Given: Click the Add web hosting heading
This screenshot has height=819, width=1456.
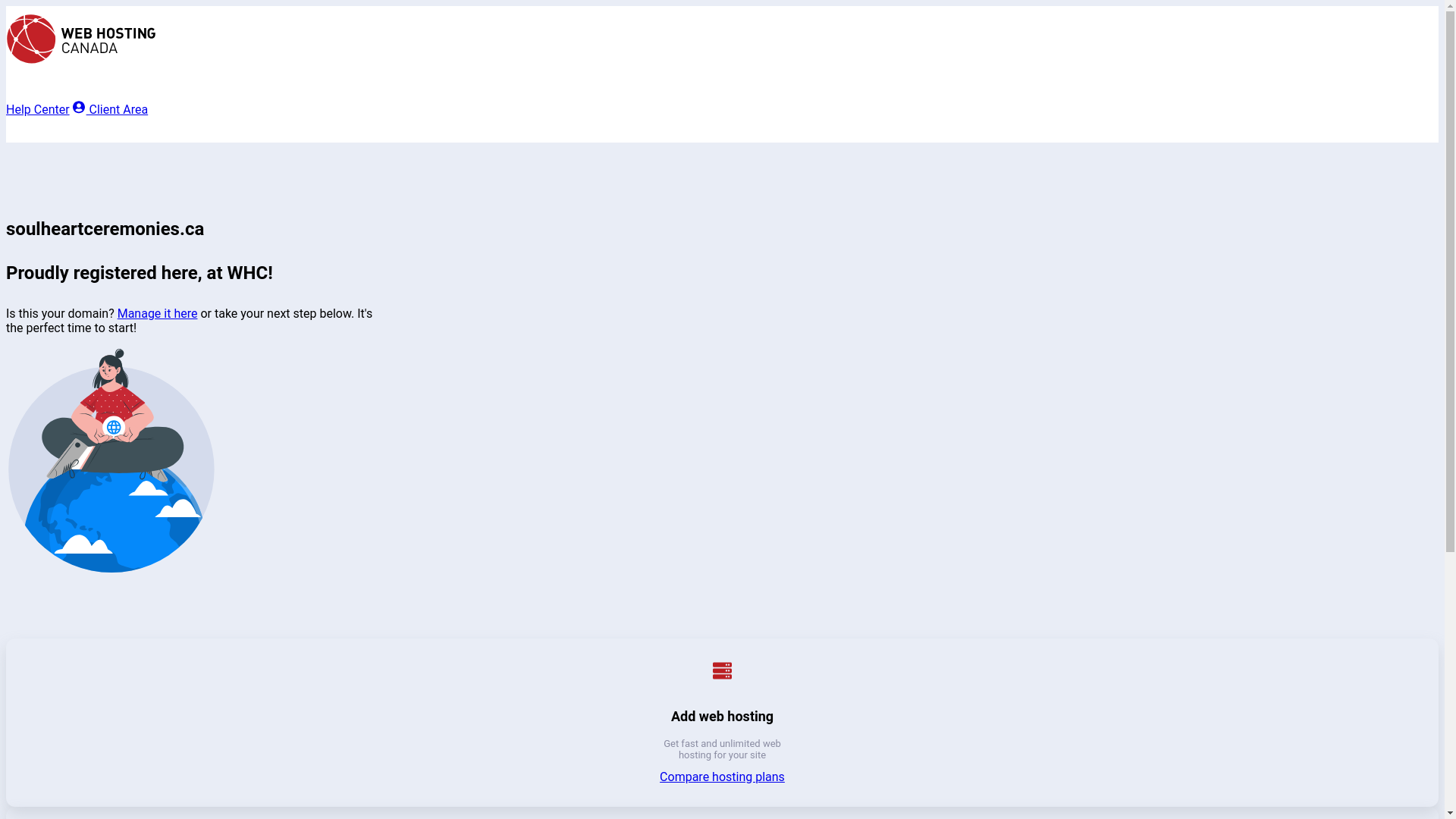Looking at the screenshot, I should (x=722, y=717).
